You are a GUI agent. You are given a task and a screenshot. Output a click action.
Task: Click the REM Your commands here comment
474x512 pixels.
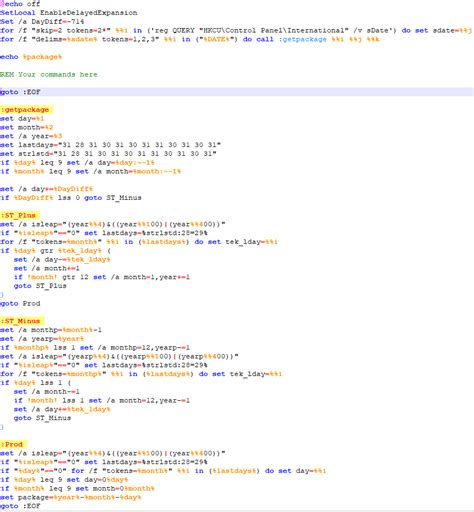coord(49,74)
